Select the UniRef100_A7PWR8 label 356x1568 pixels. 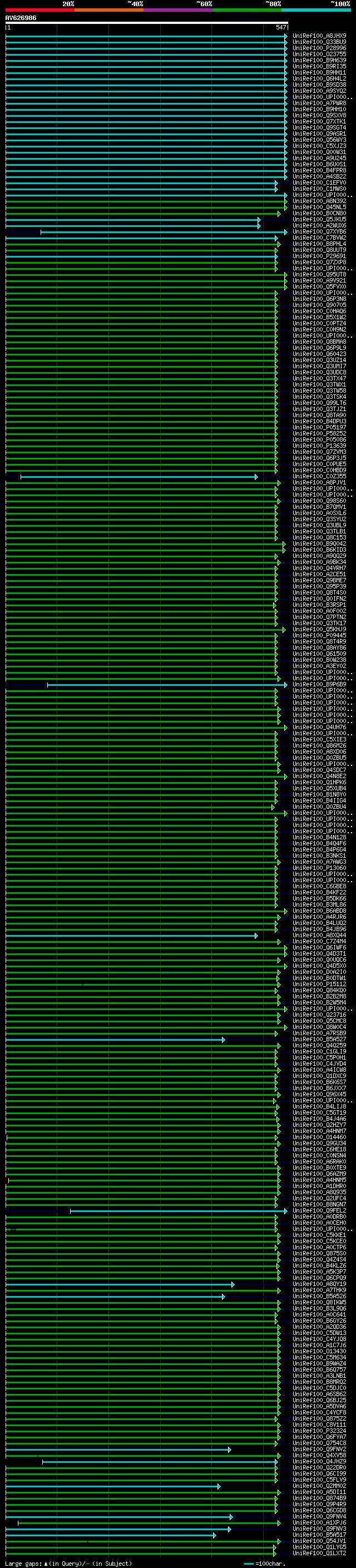coord(319,103)
